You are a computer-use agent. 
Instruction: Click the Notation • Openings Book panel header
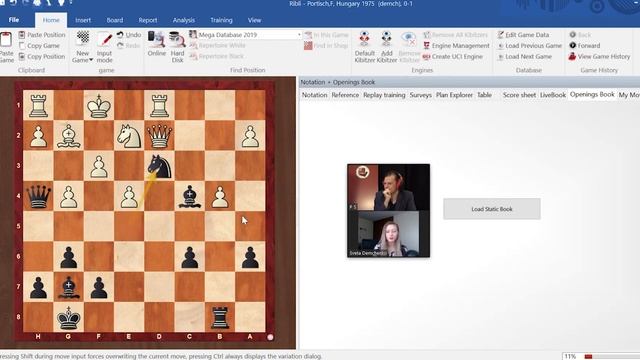tap(469, 82)
